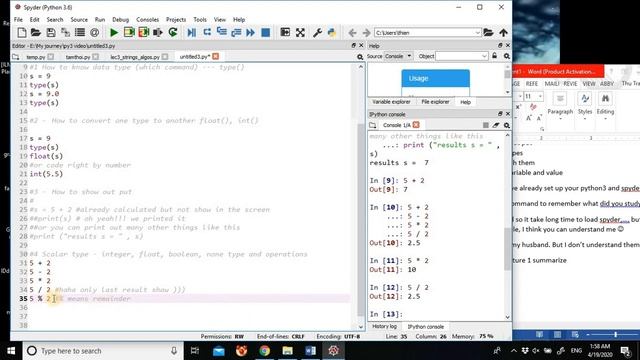Browse editor tabs icon left of temp.py

pyautogui.click(x=16, y=57)
